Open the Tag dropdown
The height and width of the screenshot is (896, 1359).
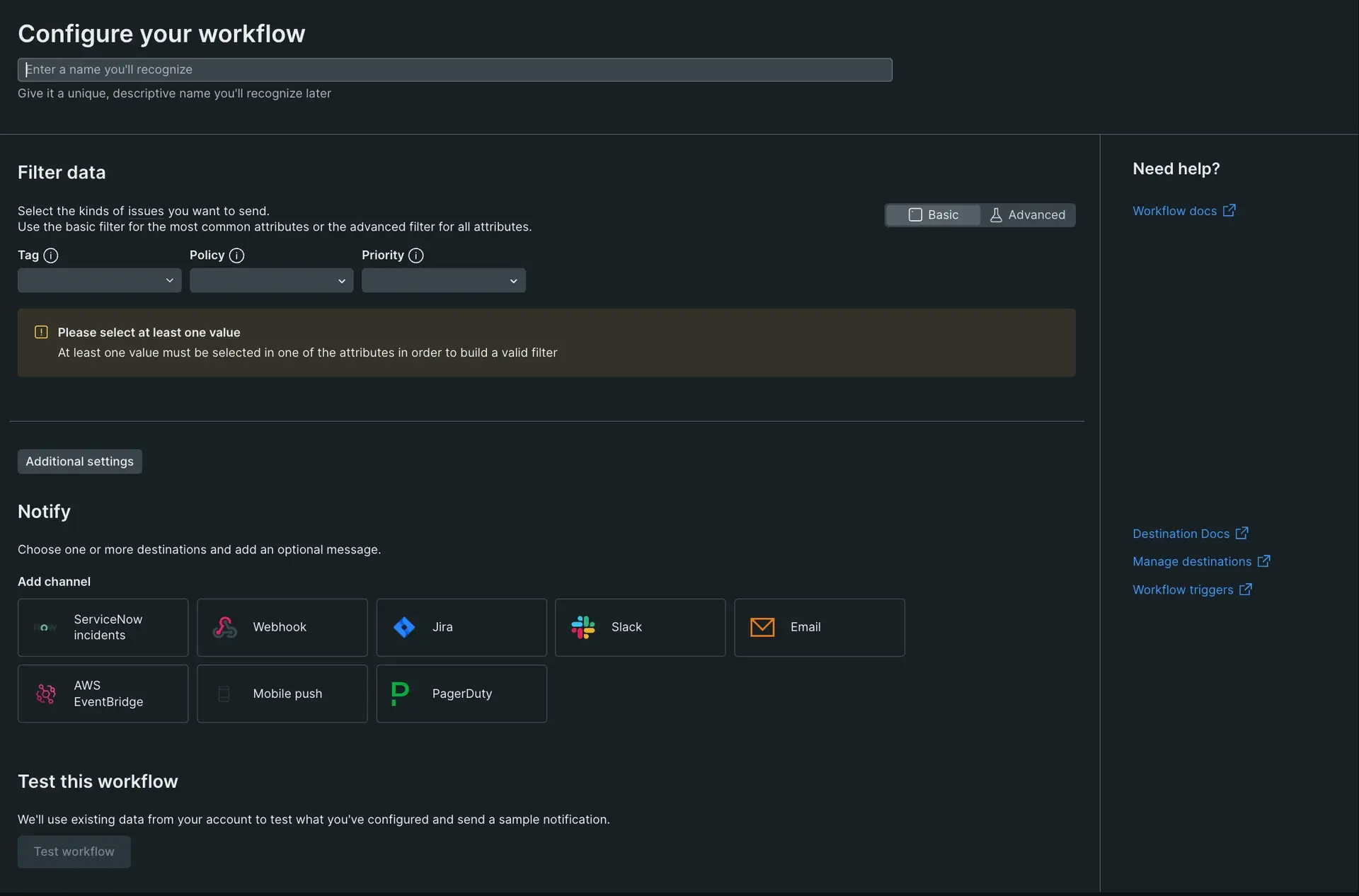pos(99,280)
